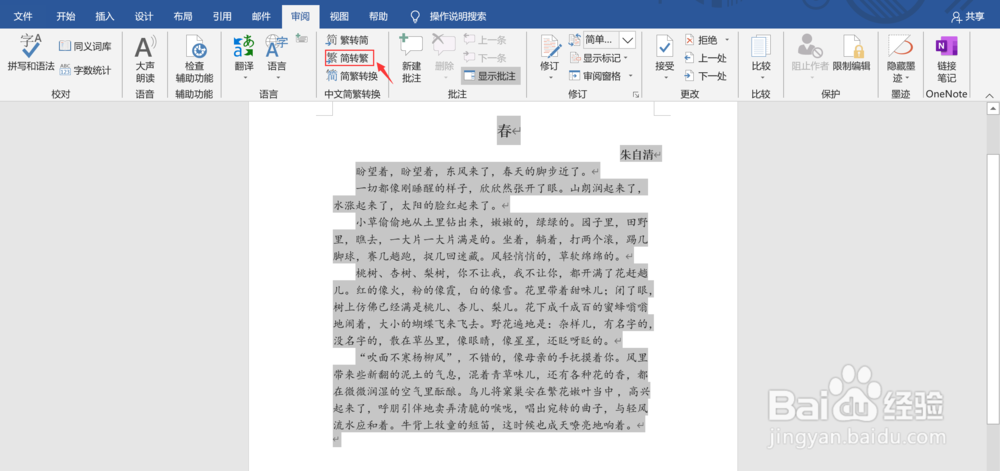Click the vertical scrollbar thumb
This screenshot has height=471, width=1000.
point(992,288)
